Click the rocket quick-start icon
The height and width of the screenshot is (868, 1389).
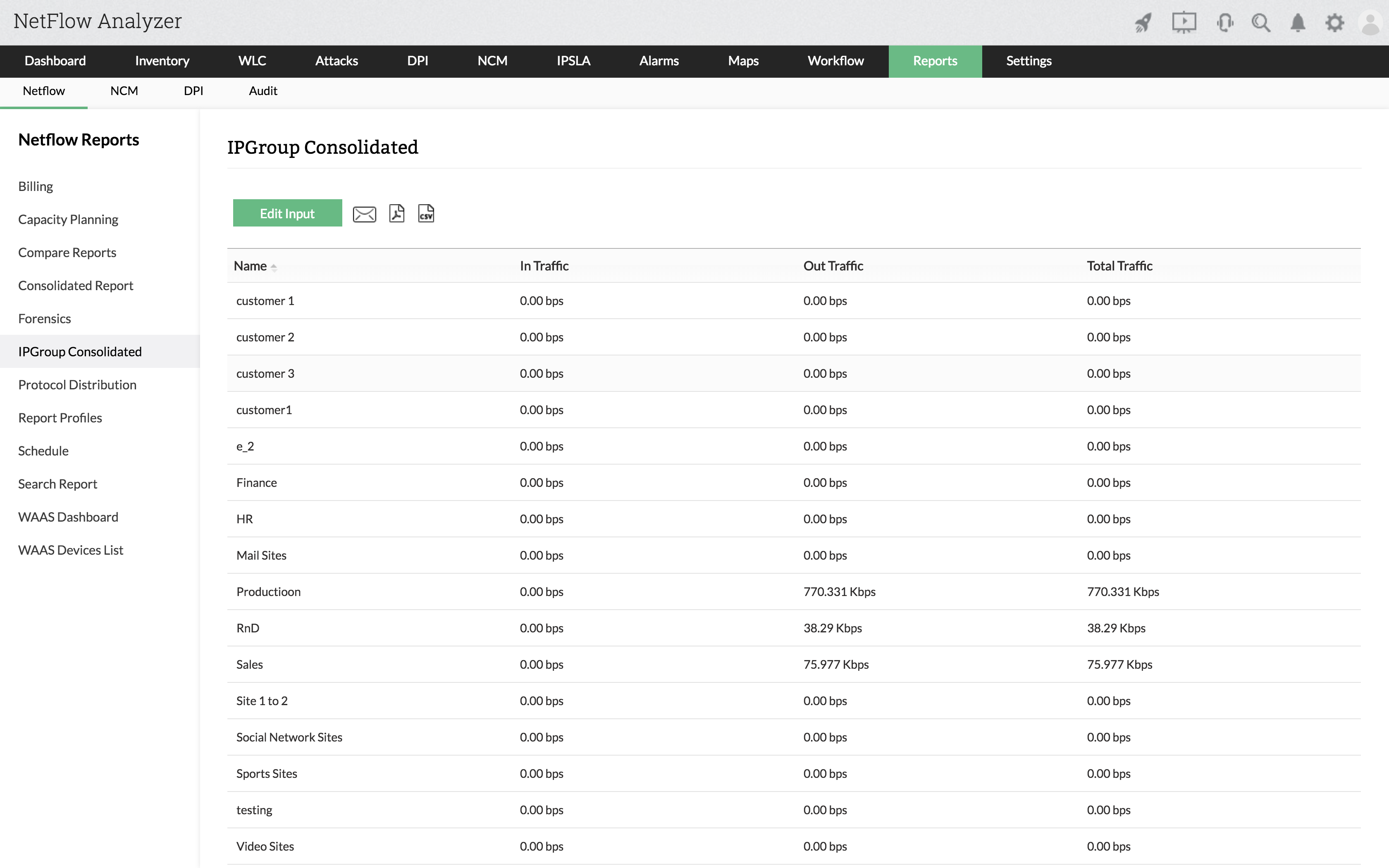pyautogui.click(x=1143, y=23)
